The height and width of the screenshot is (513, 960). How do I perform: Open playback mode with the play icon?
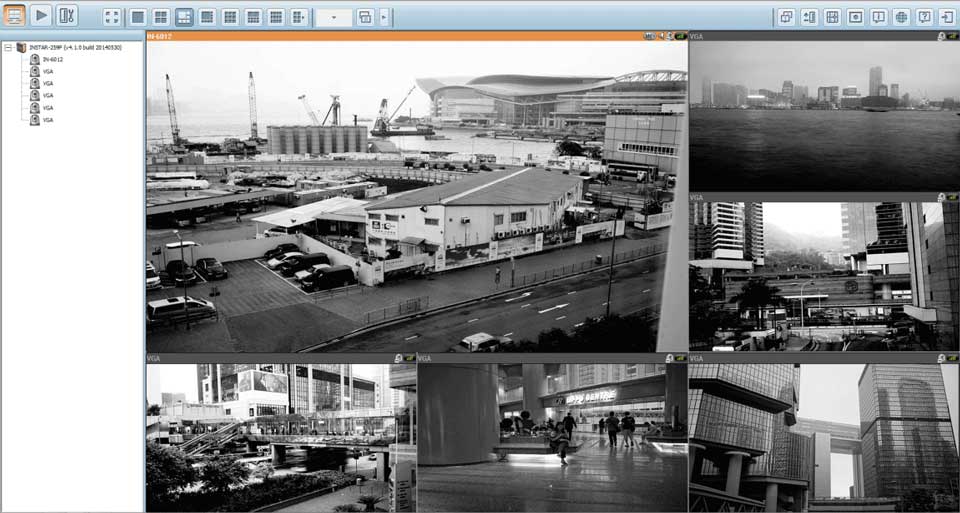[40, 16]
